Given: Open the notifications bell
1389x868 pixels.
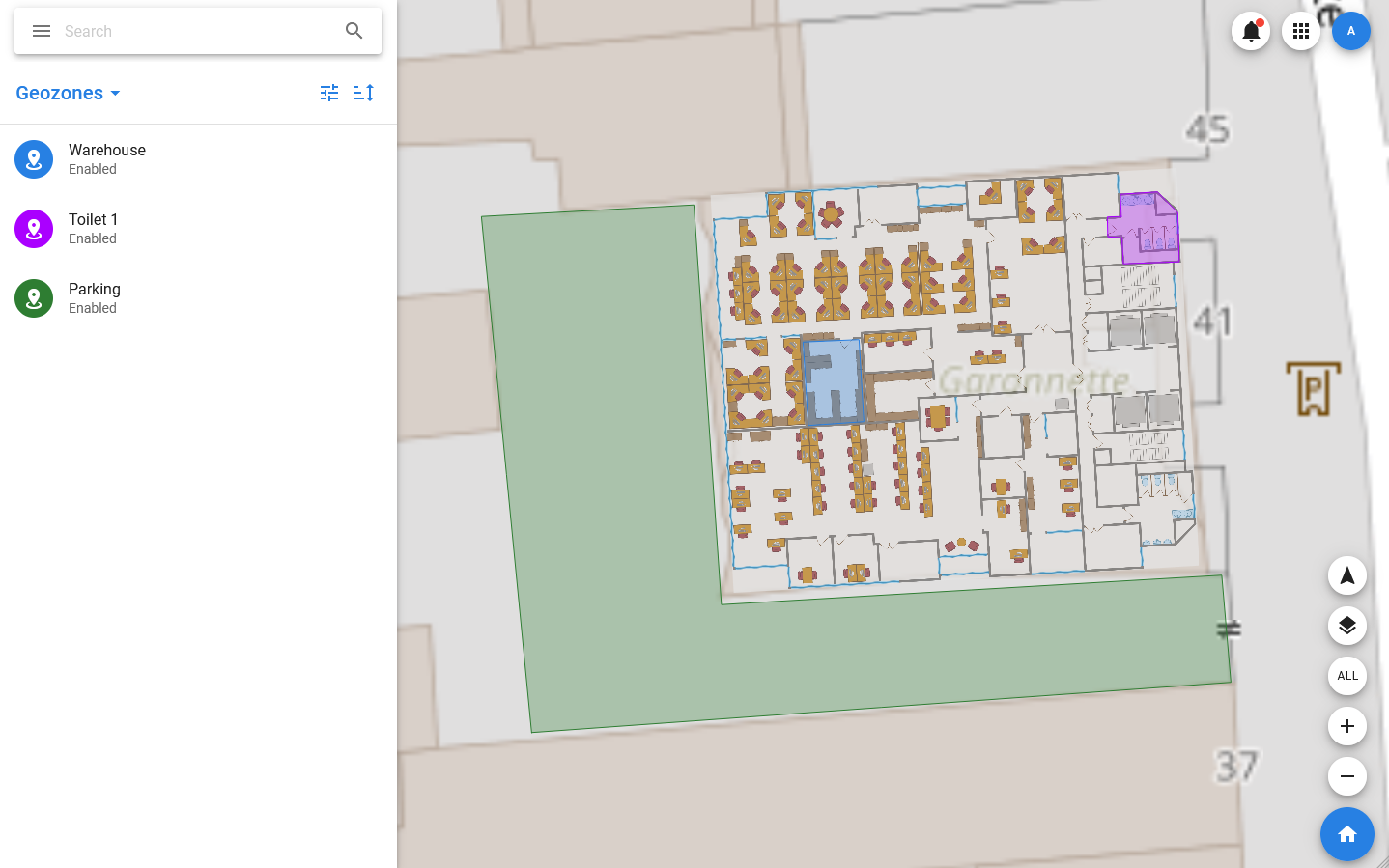Looking at the screenshot, I should pyautogui.click(x=1251, y=31).
